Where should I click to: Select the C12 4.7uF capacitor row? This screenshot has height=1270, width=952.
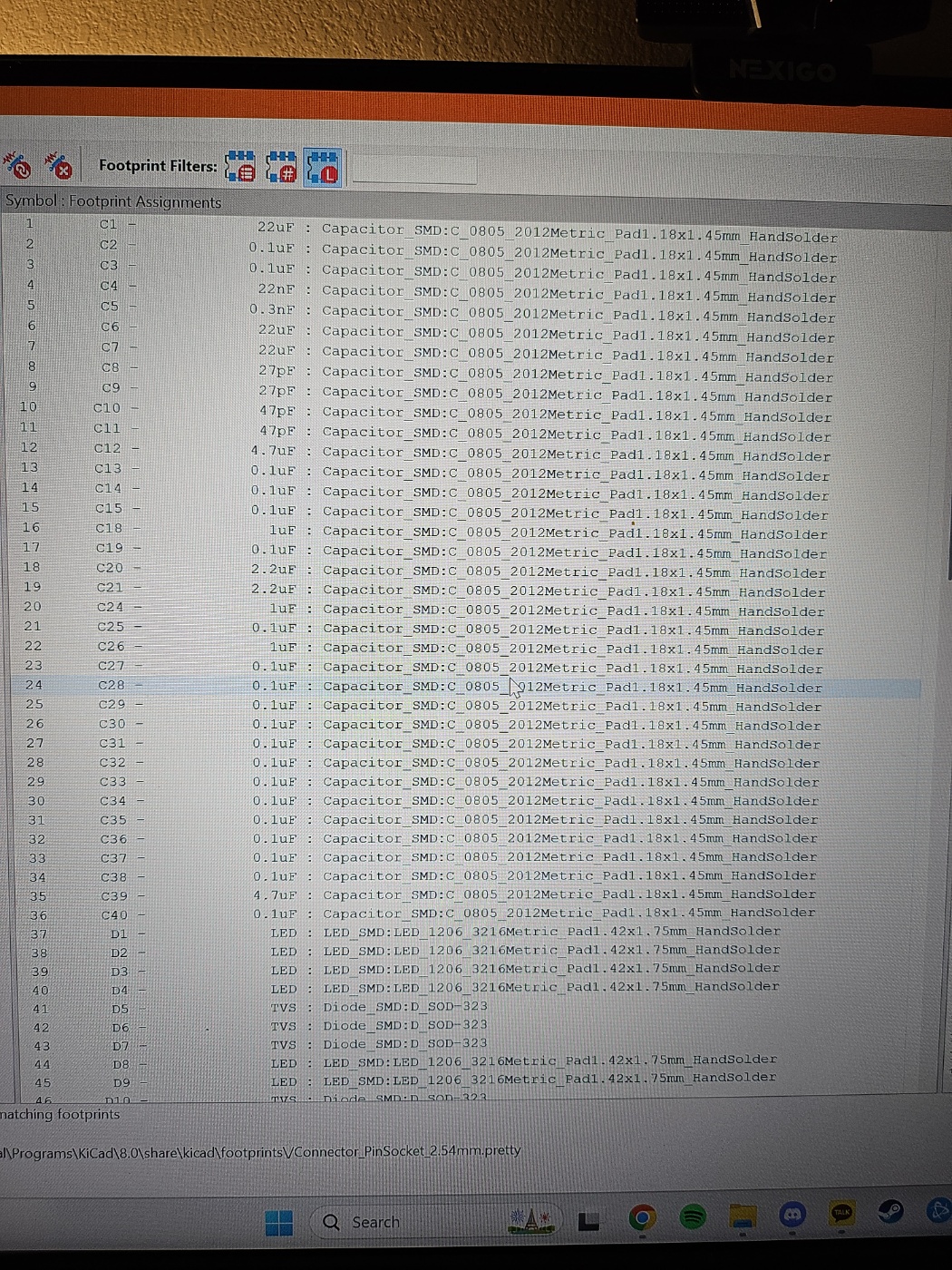click(453, 451)
